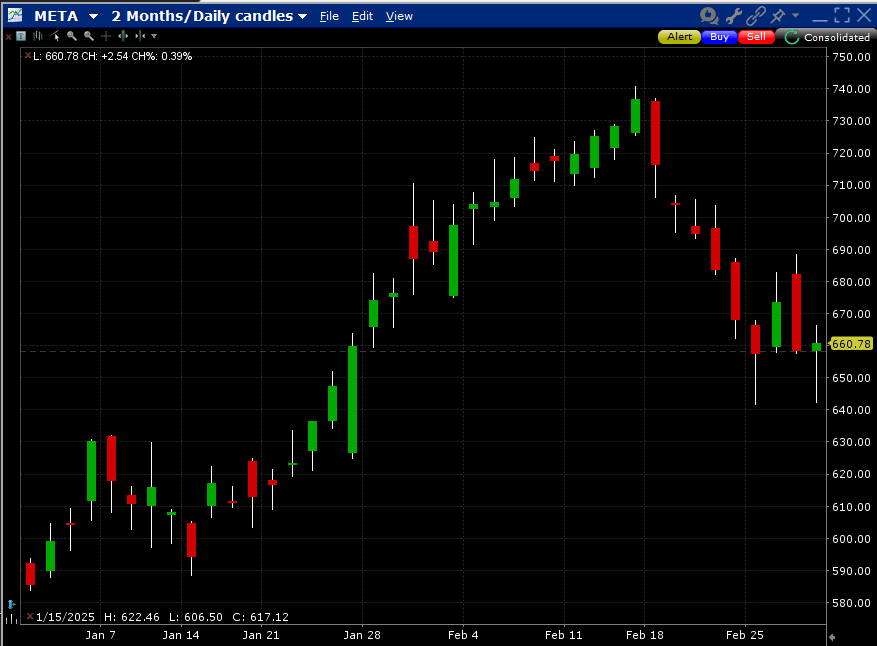Click the H: 622.46 readout value
Screen dimensions: 877x646
tap(132, 617)
